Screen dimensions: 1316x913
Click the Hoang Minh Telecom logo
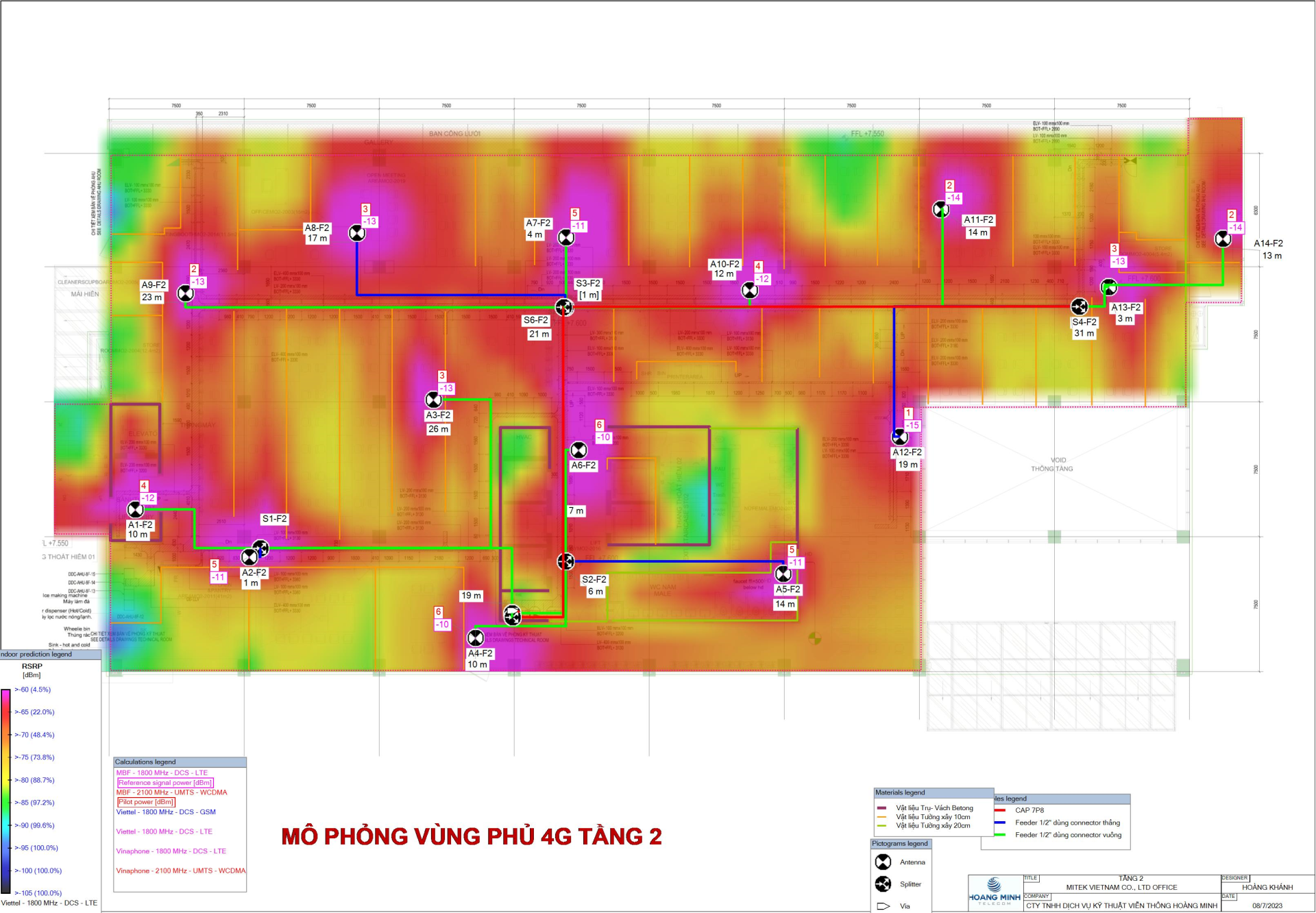click(x=994, y=892)
